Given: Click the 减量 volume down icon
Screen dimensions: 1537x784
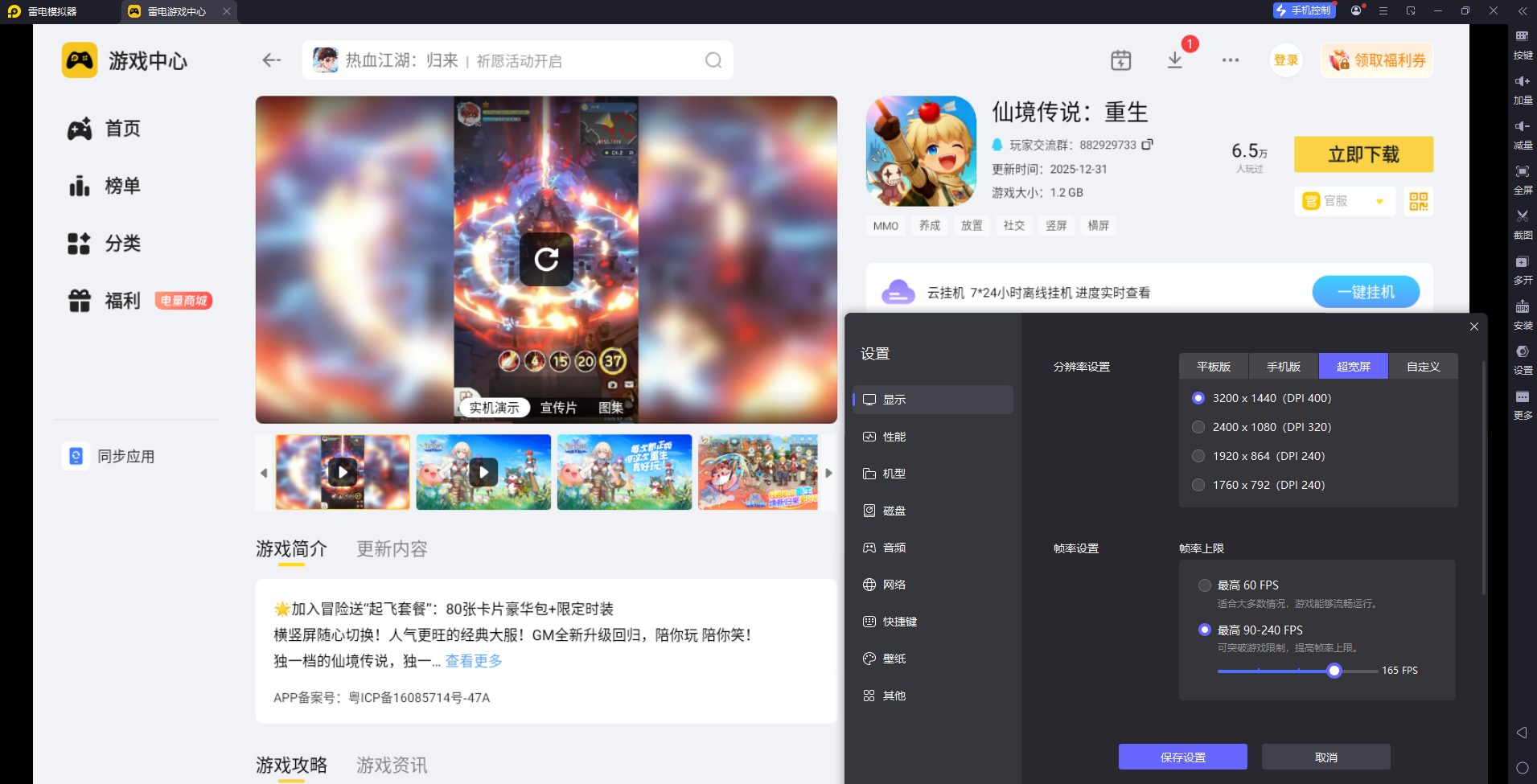Looking at the screenshot, I should click(1523, 126).
